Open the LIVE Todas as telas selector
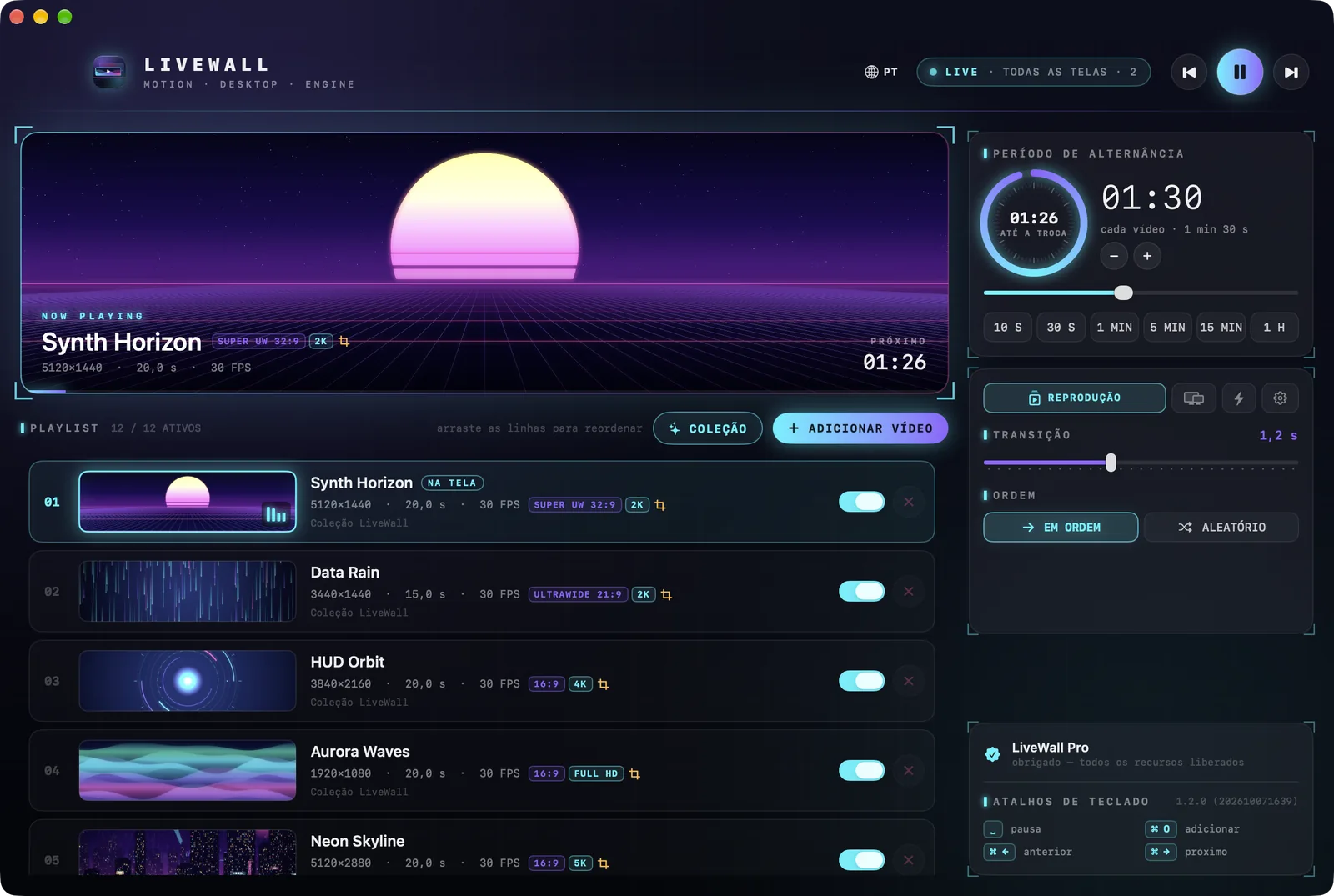Viewport: 1334px width, 896px height. (x=1033, y=72)
